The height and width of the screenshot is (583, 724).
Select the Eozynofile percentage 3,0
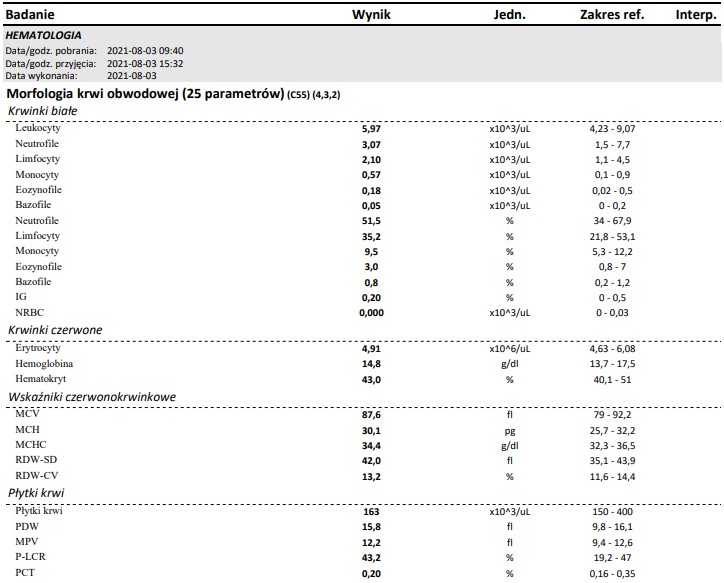coord(371,267)
